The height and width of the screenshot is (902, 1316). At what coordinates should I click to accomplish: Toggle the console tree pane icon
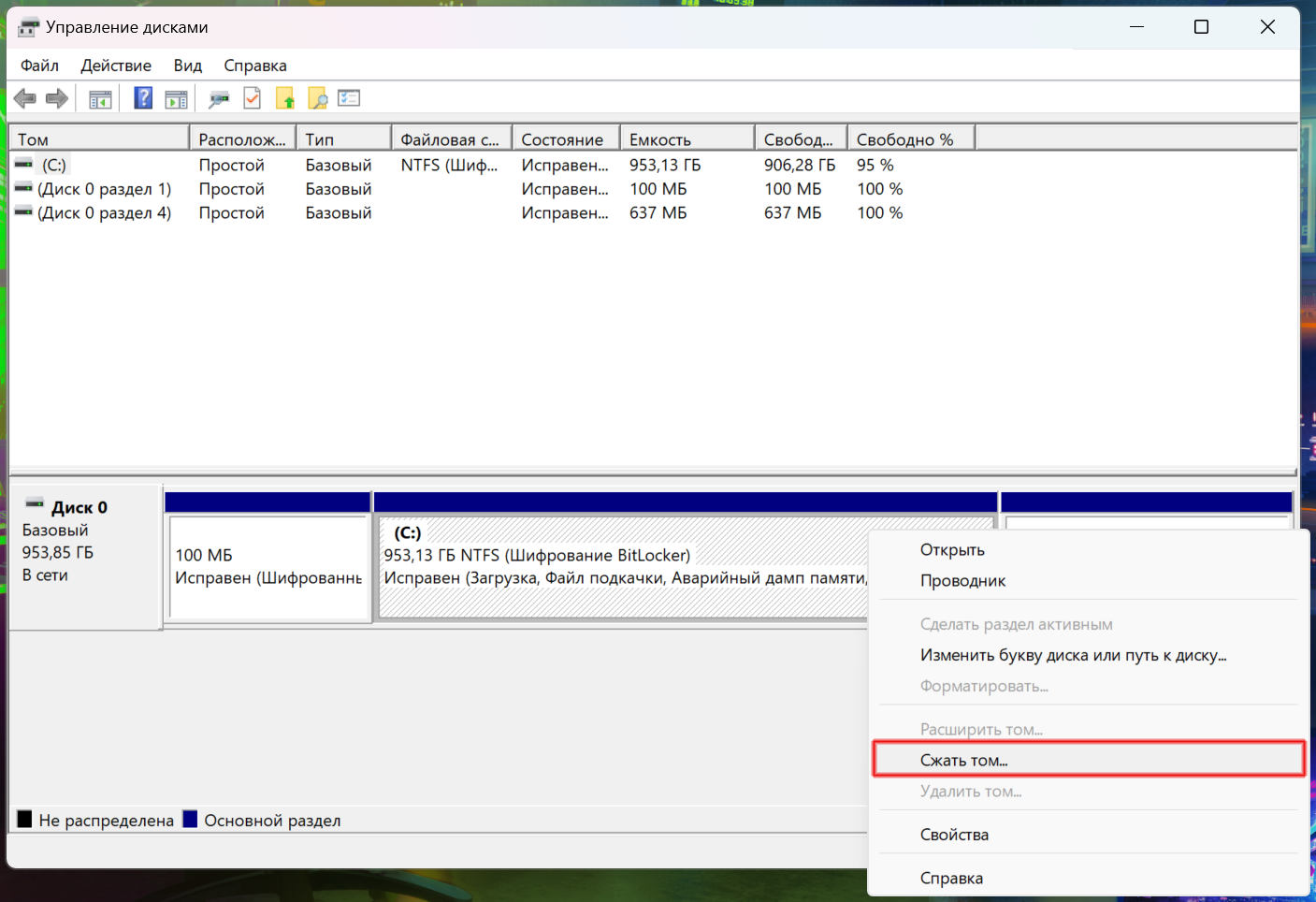(x=100, y=98)
